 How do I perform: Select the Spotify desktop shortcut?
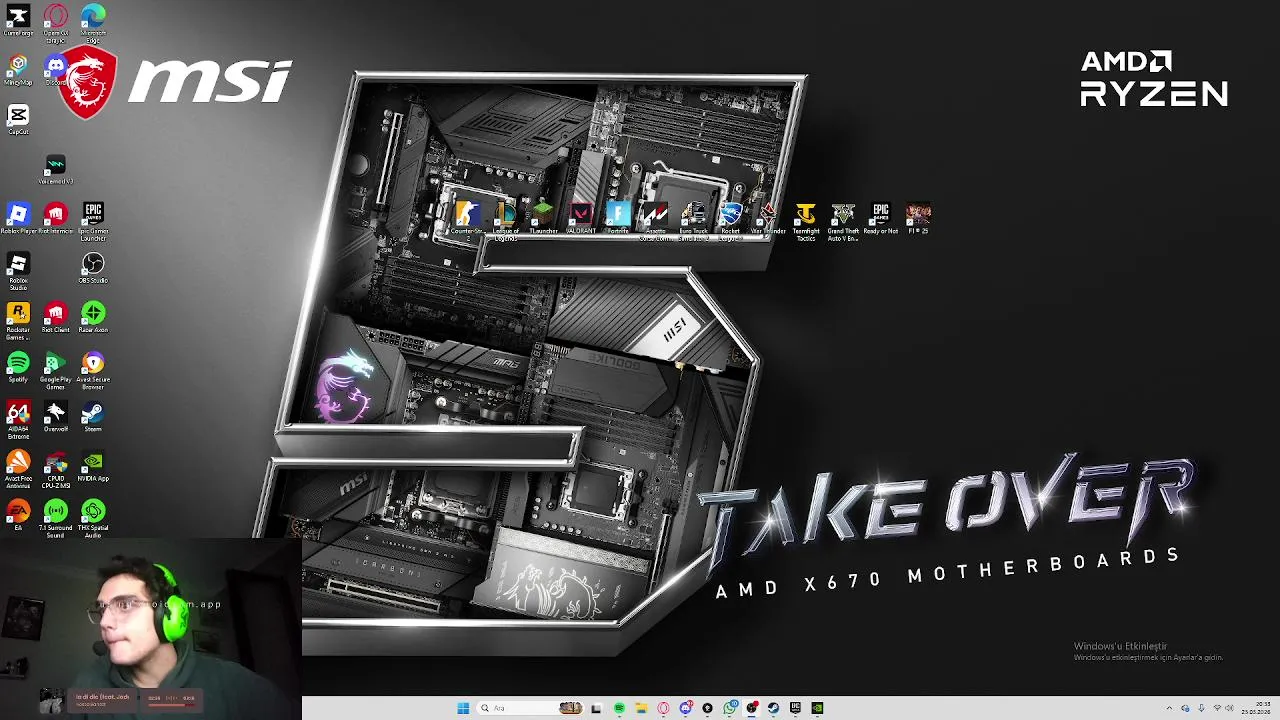click(x=18, y=367)
